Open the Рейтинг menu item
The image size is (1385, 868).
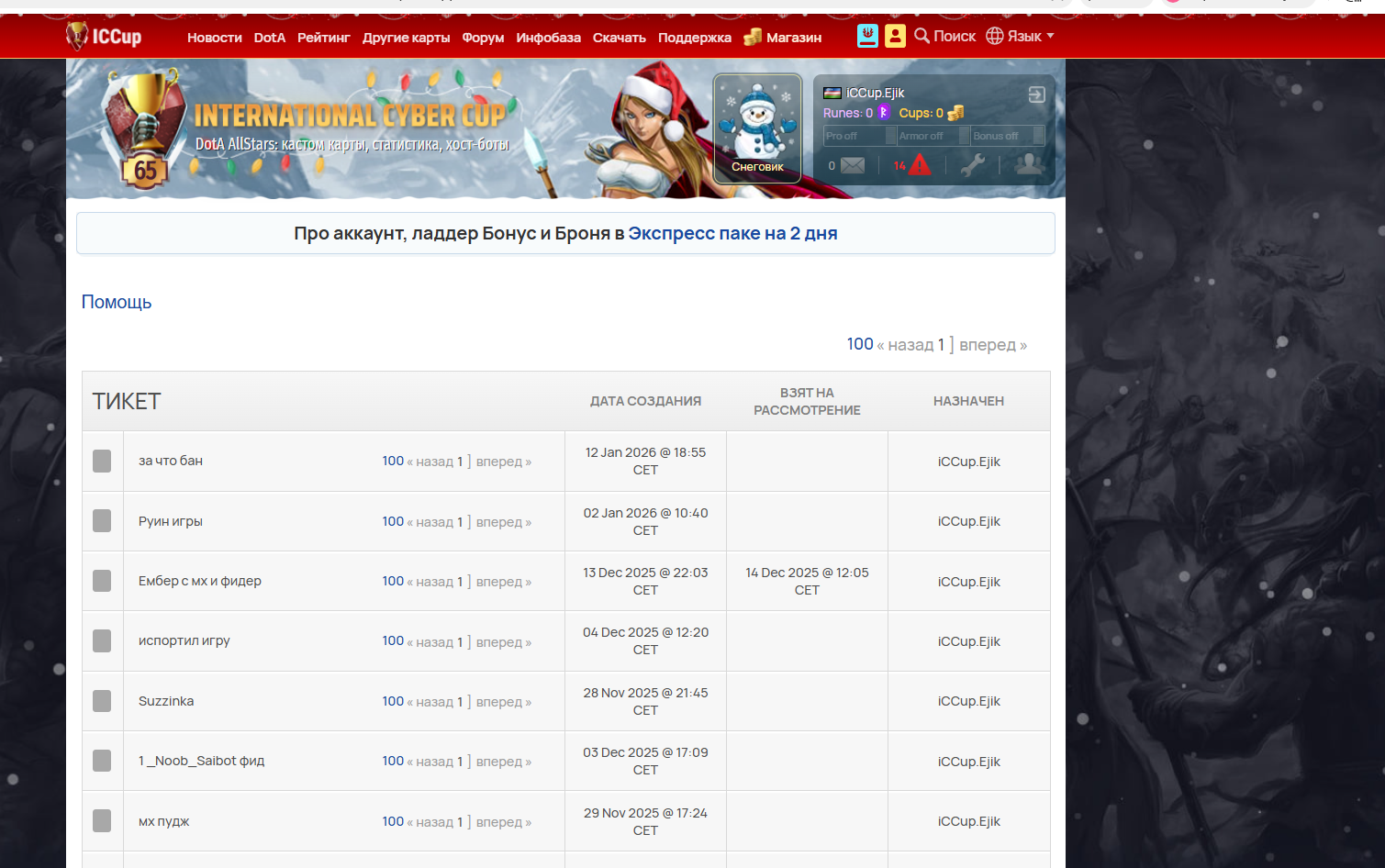(x=324, y=38)
